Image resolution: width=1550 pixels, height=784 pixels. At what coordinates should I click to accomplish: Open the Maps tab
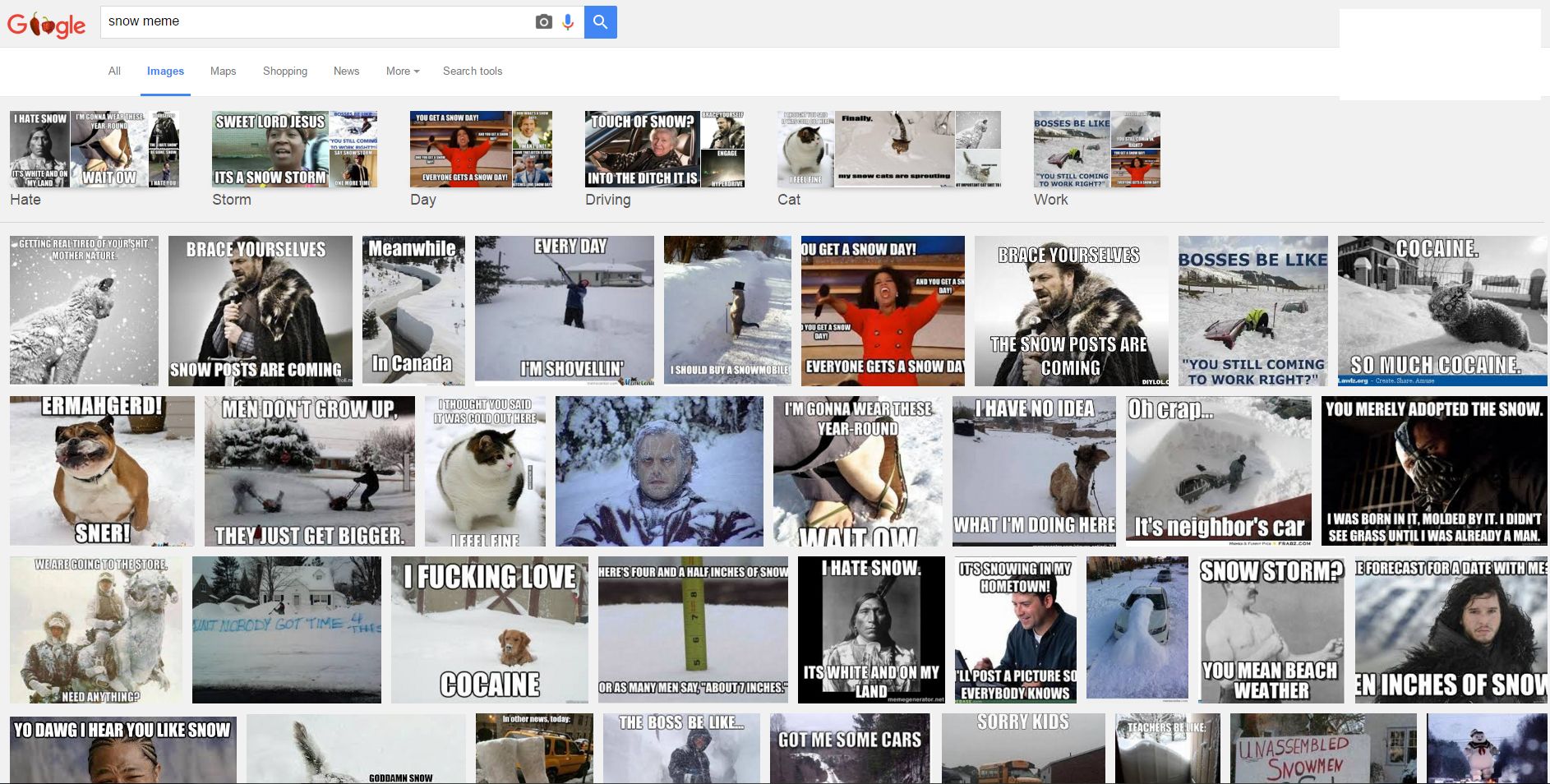pos(223,71)
